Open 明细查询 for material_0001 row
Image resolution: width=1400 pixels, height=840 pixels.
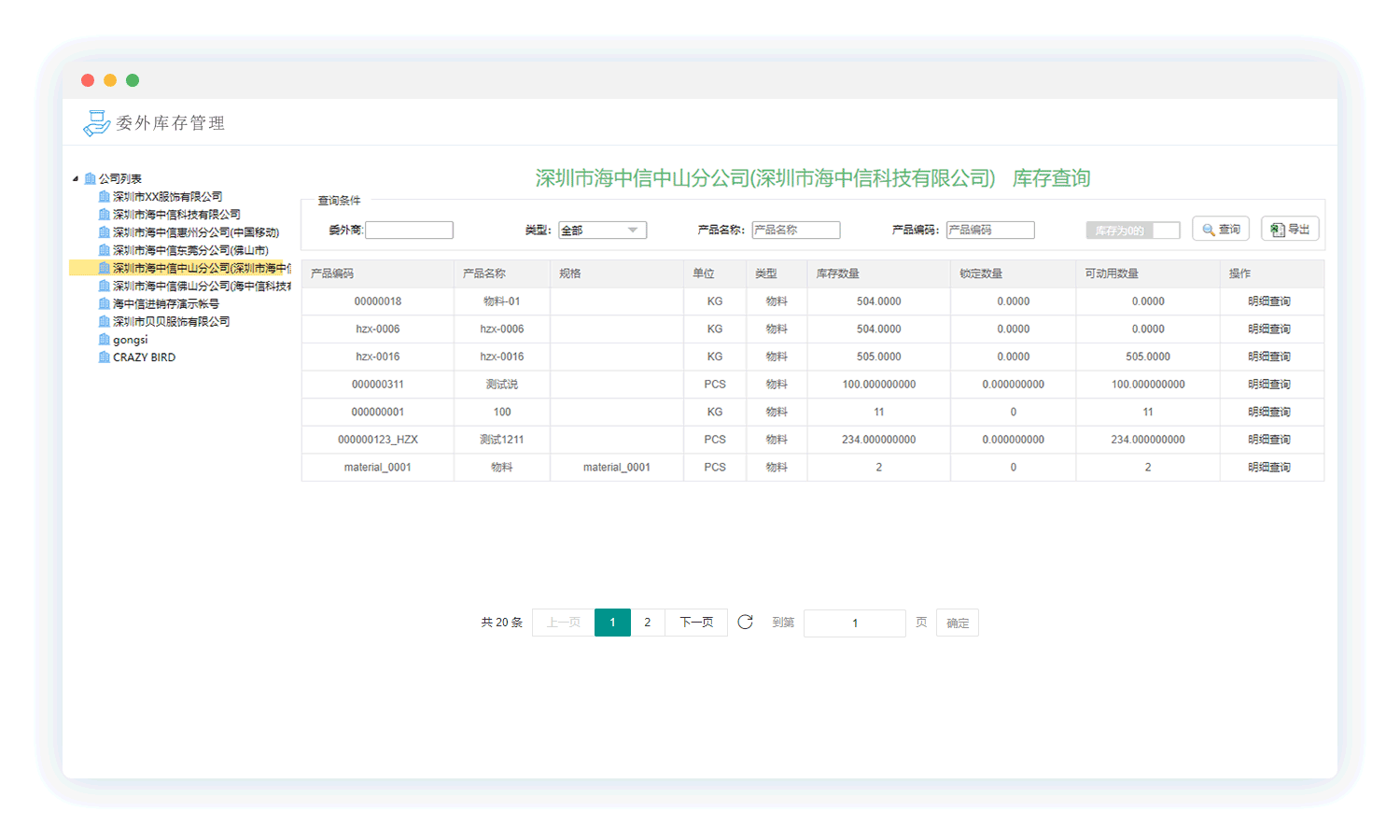click(x=1268, y=468)
